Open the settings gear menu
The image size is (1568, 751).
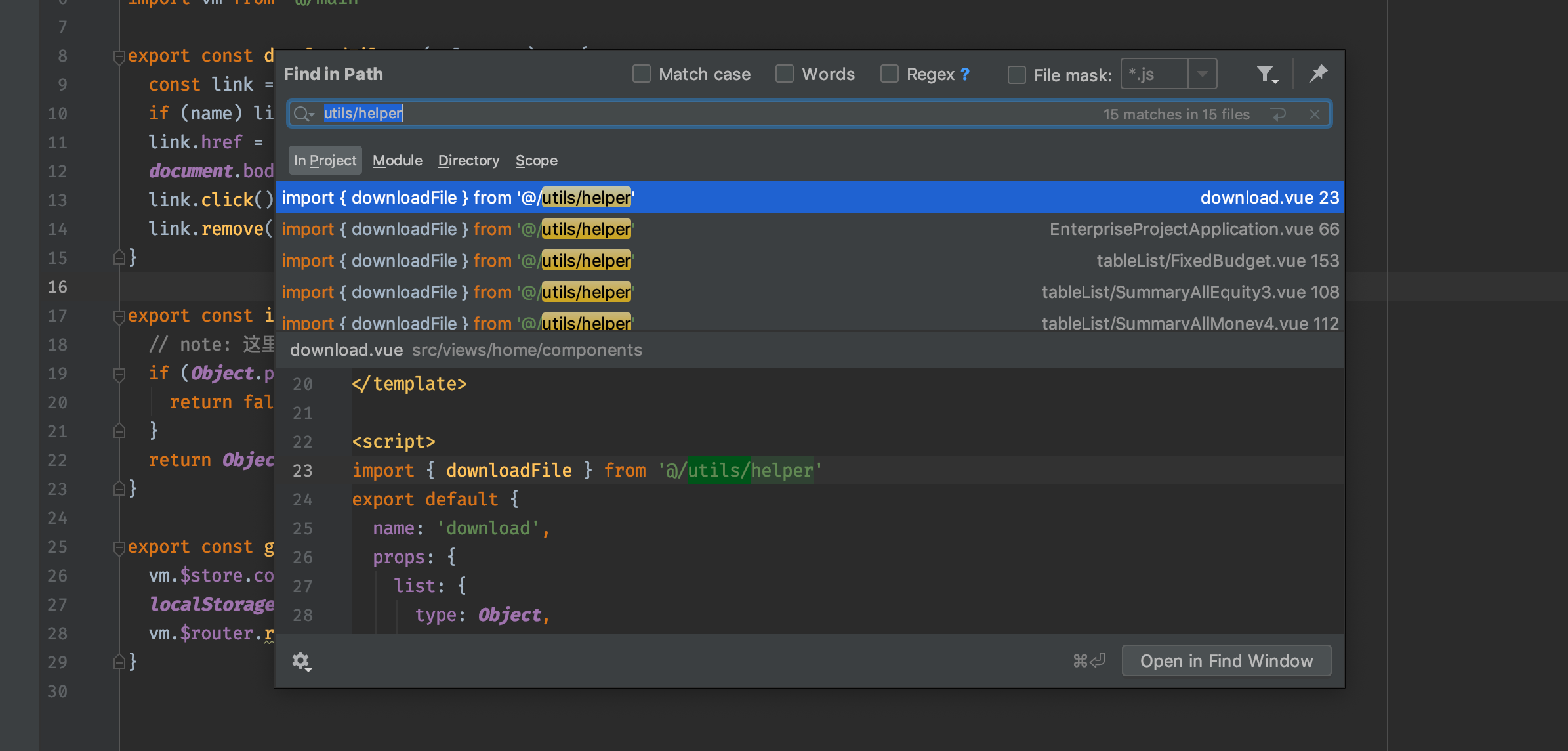click(x=301, y=660)
